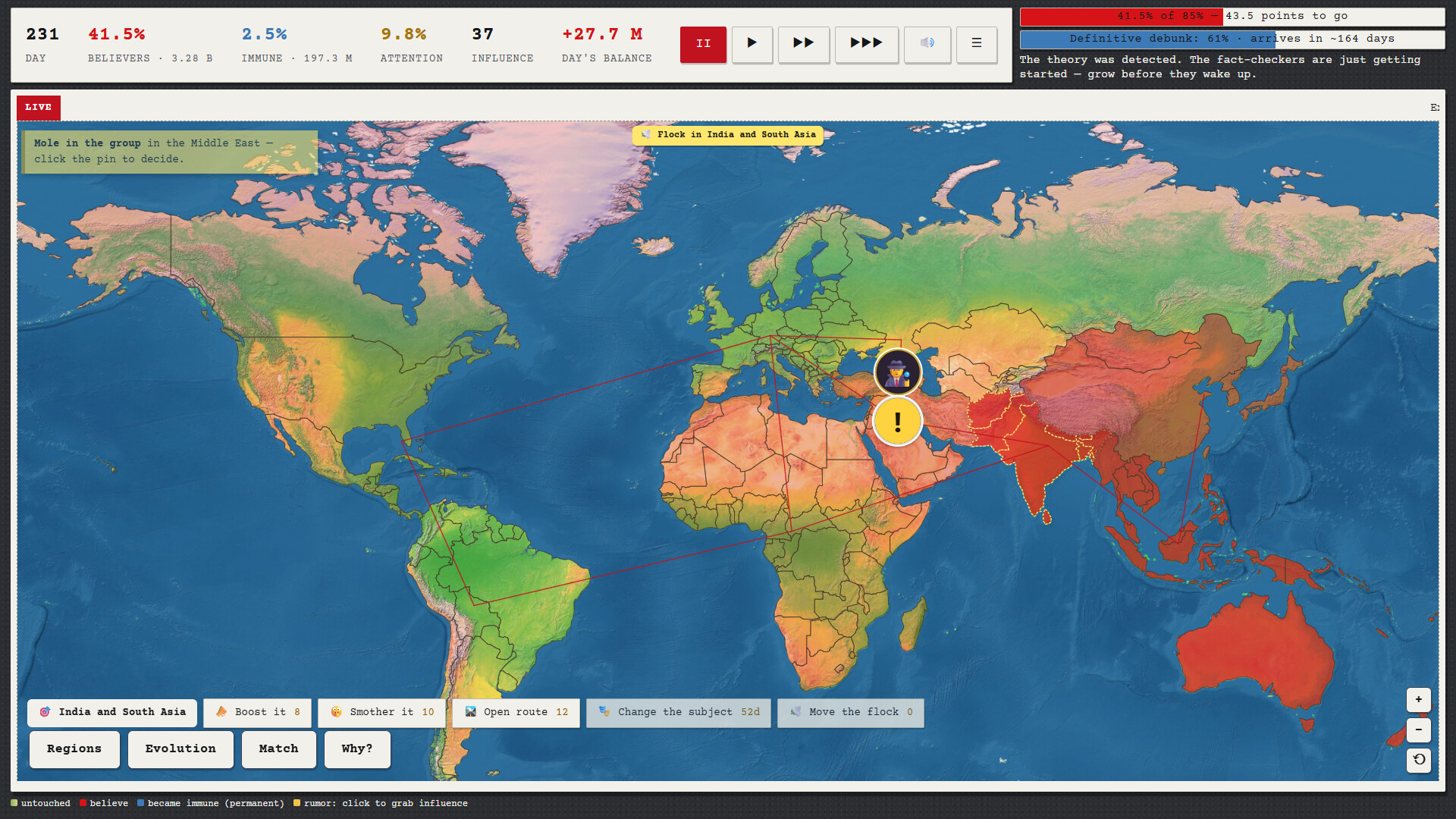This screenshot has height=819, width=1456.
Task: Click the believe legend entry
Action: 104,804
